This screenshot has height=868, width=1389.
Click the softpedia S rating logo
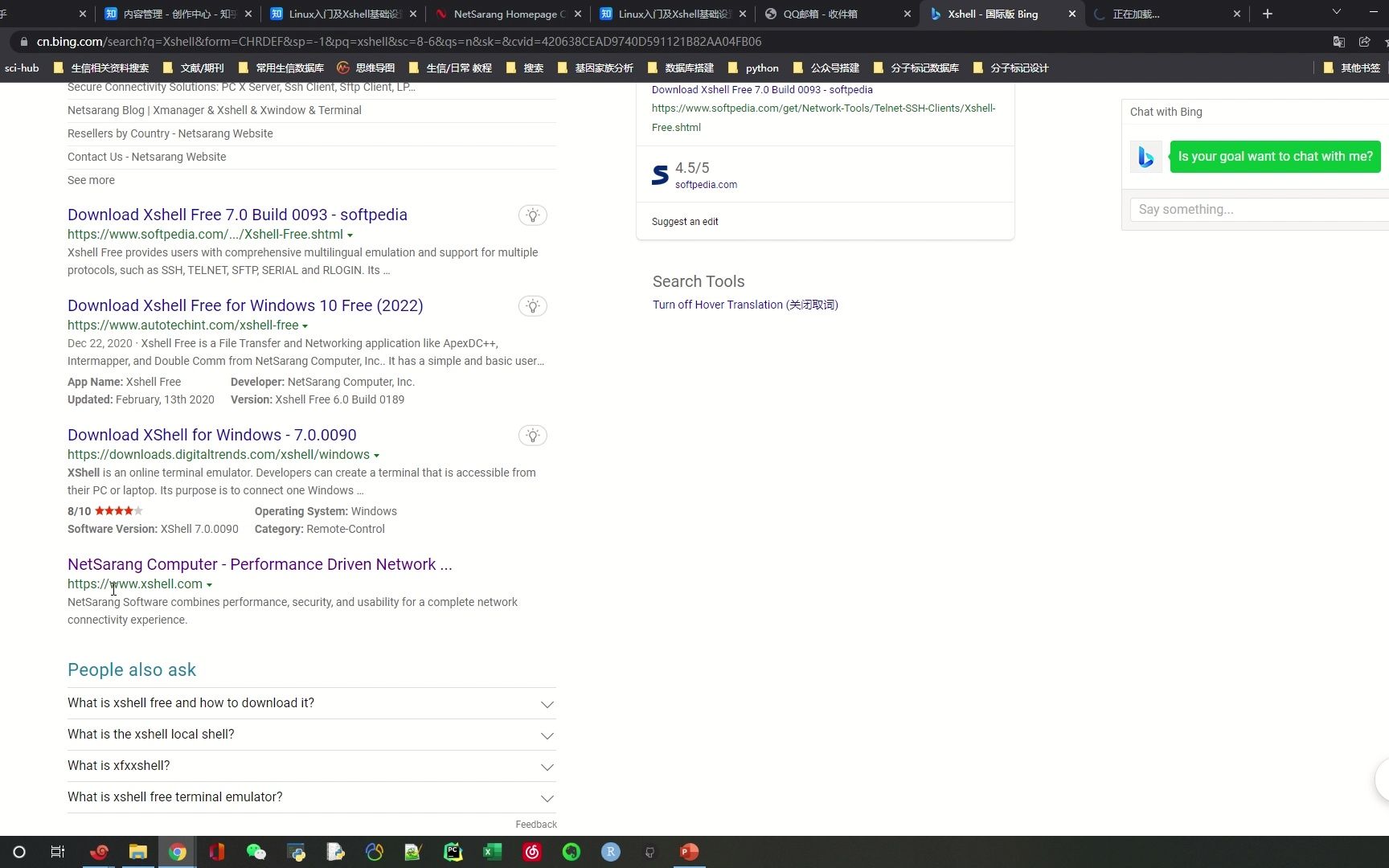[660, 175]
